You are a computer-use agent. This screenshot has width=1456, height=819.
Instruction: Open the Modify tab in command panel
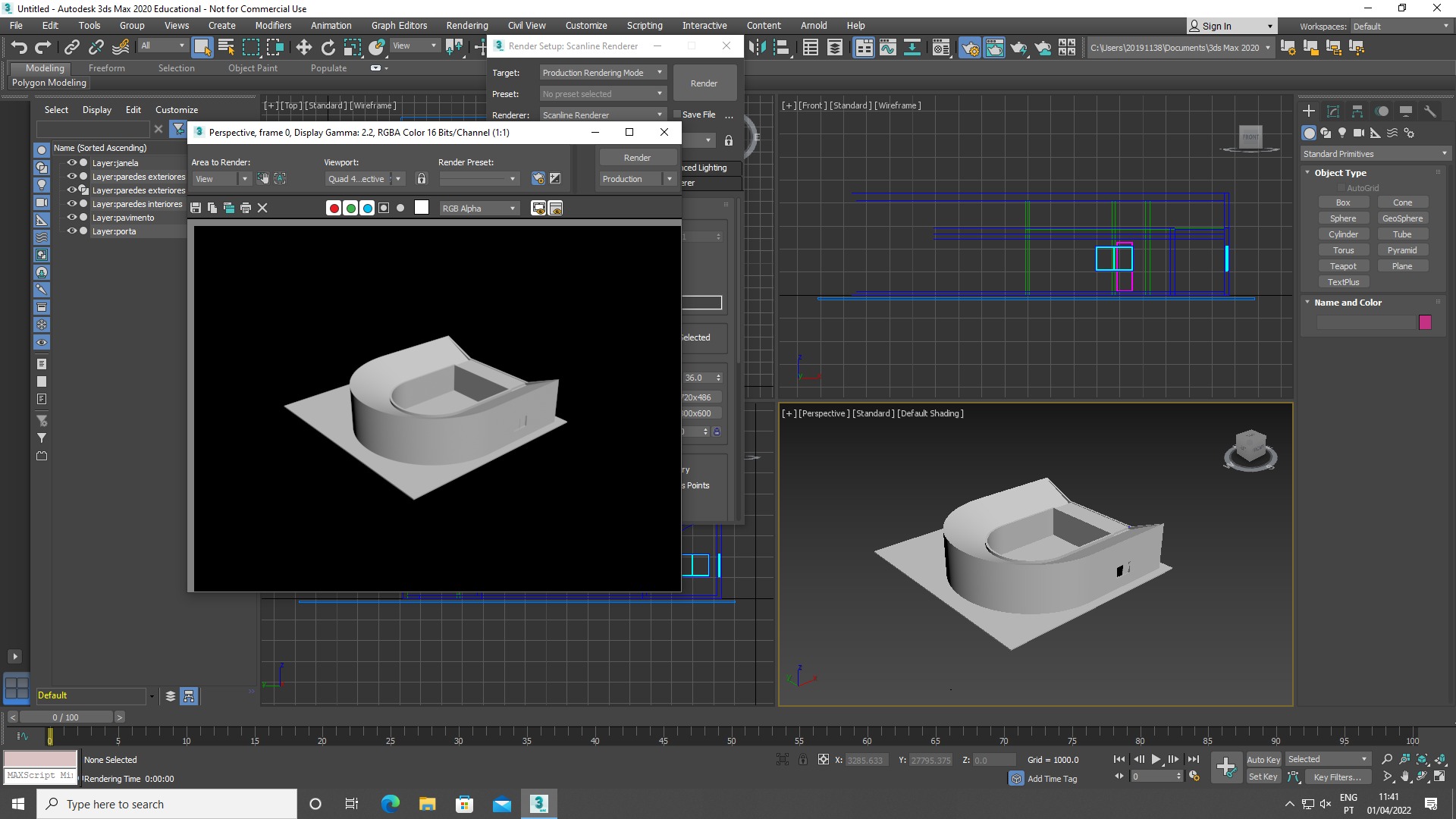pos(1333,111)
